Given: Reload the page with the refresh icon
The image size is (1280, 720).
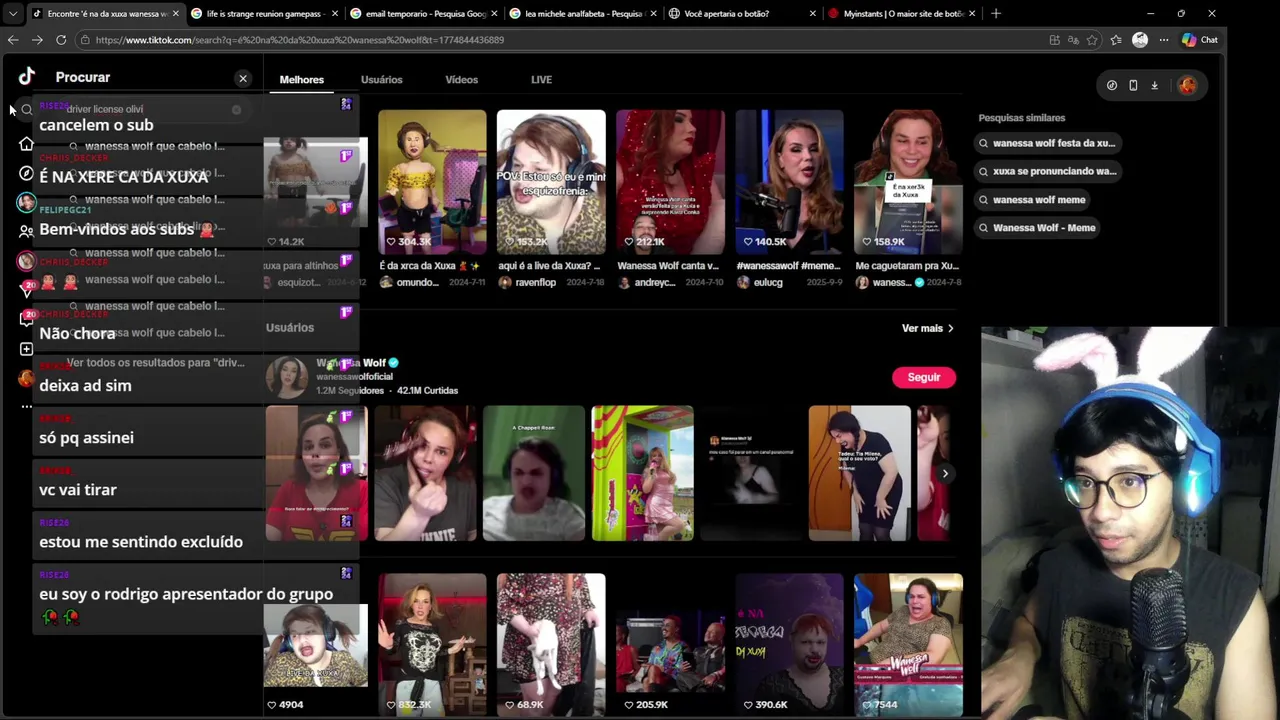Looking at the screenshot, I should (x=61, y=40).
